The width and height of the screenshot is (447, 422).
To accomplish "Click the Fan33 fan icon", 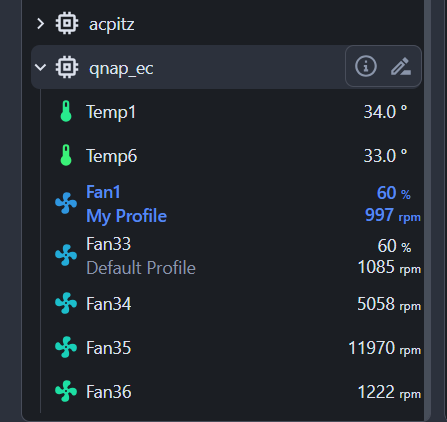I will pos(66,255).
